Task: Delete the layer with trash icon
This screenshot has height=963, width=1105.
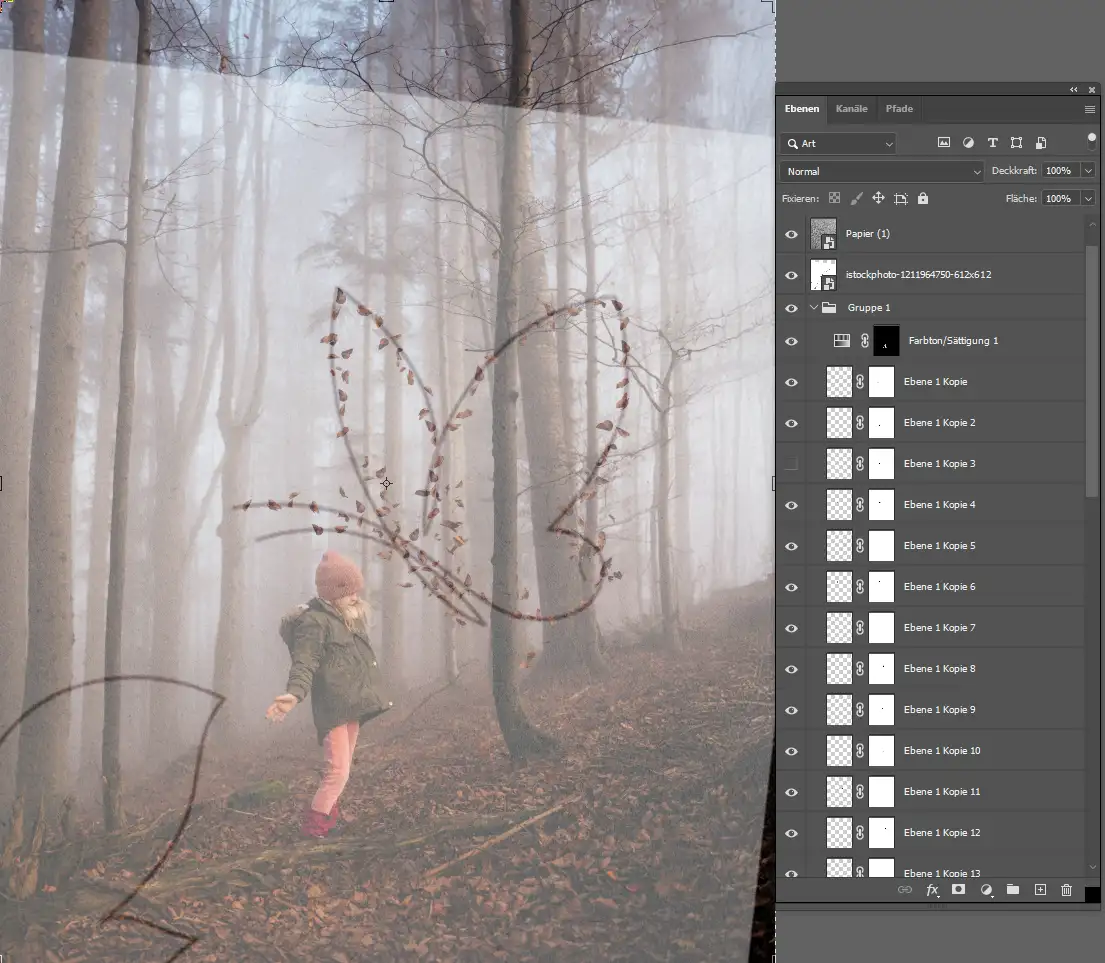Action: 1066,890
